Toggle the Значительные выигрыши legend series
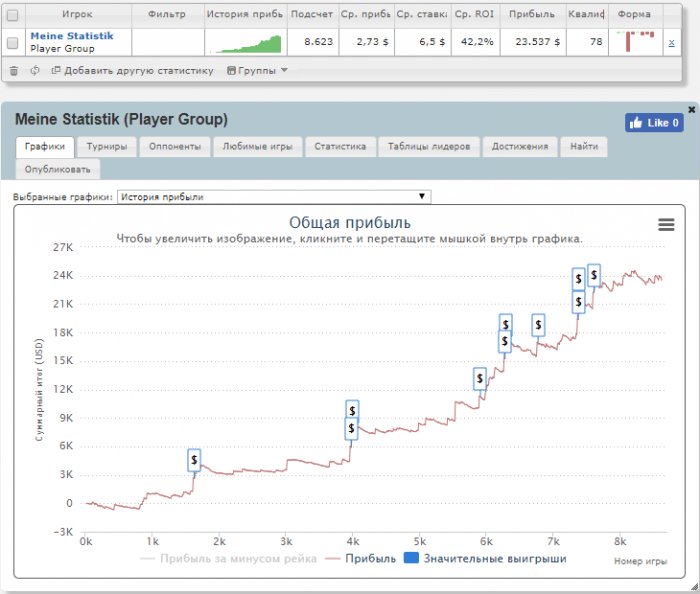Screen dimensions: 700x594 click(486, 559)
